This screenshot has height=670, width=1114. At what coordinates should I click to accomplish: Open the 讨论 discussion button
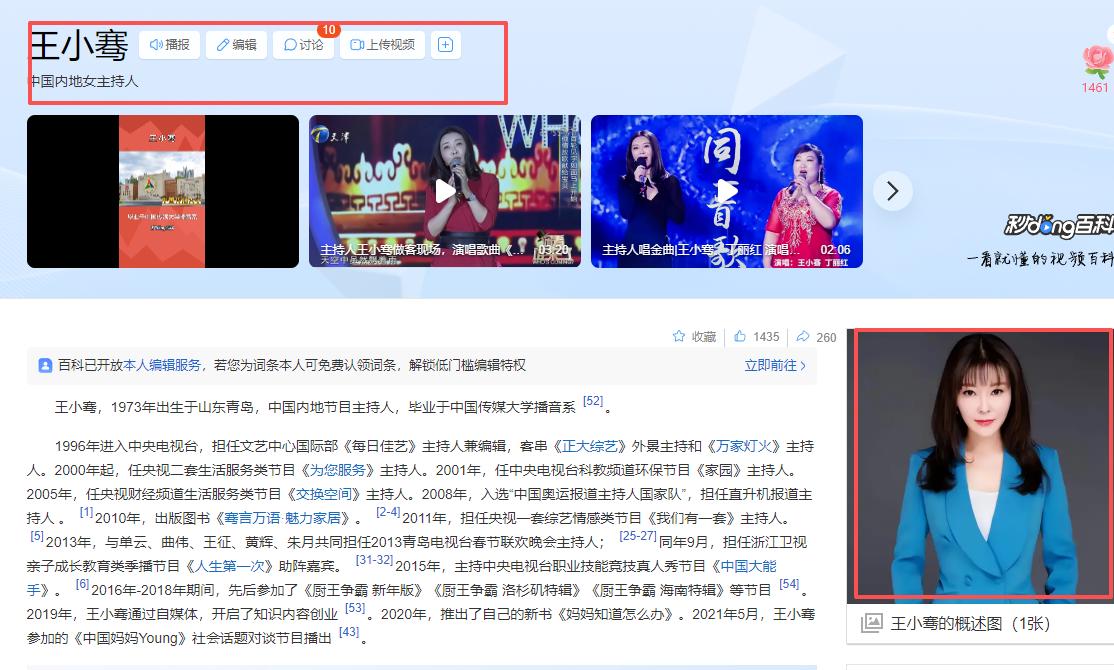304,45
